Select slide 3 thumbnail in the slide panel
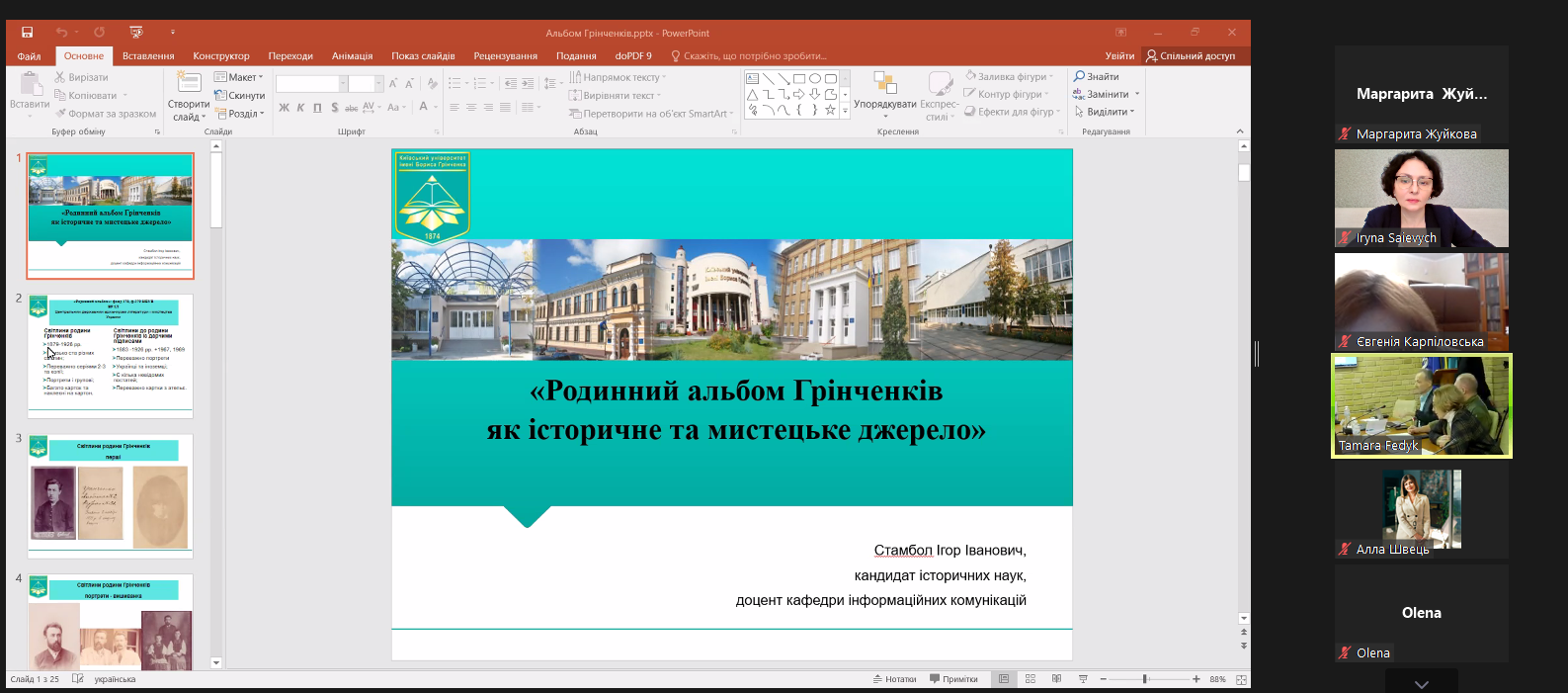1568x693 pixels. pos(110,495)
